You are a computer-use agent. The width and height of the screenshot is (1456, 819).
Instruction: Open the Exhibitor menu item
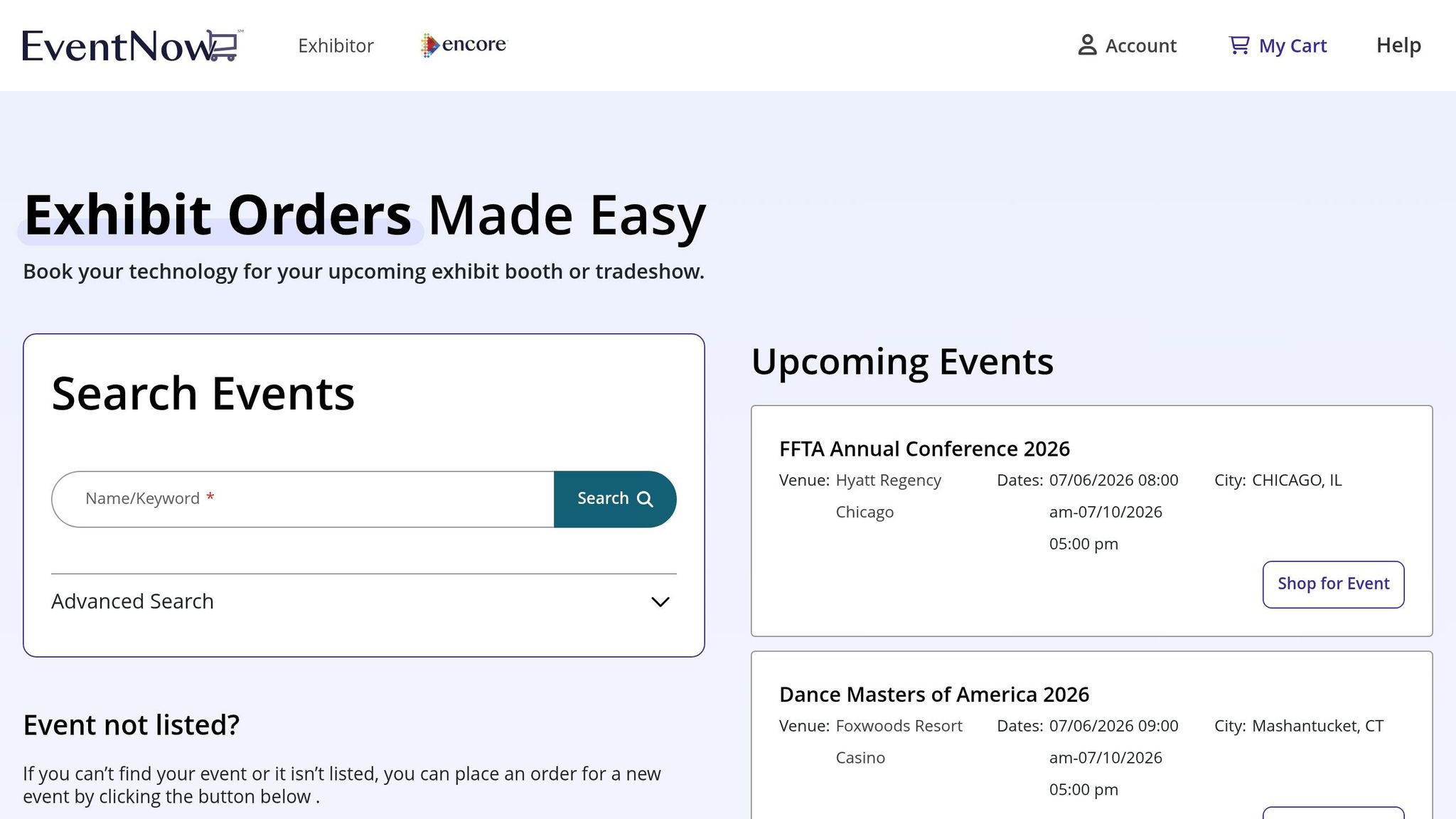(336, 45)
